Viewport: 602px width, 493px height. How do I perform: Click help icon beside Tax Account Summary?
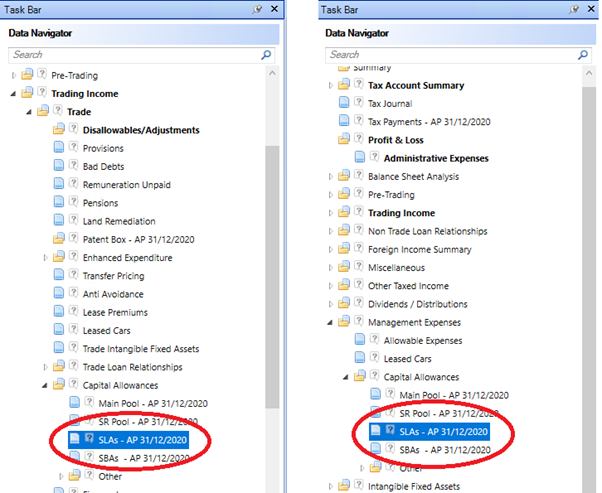click(359, 84)
